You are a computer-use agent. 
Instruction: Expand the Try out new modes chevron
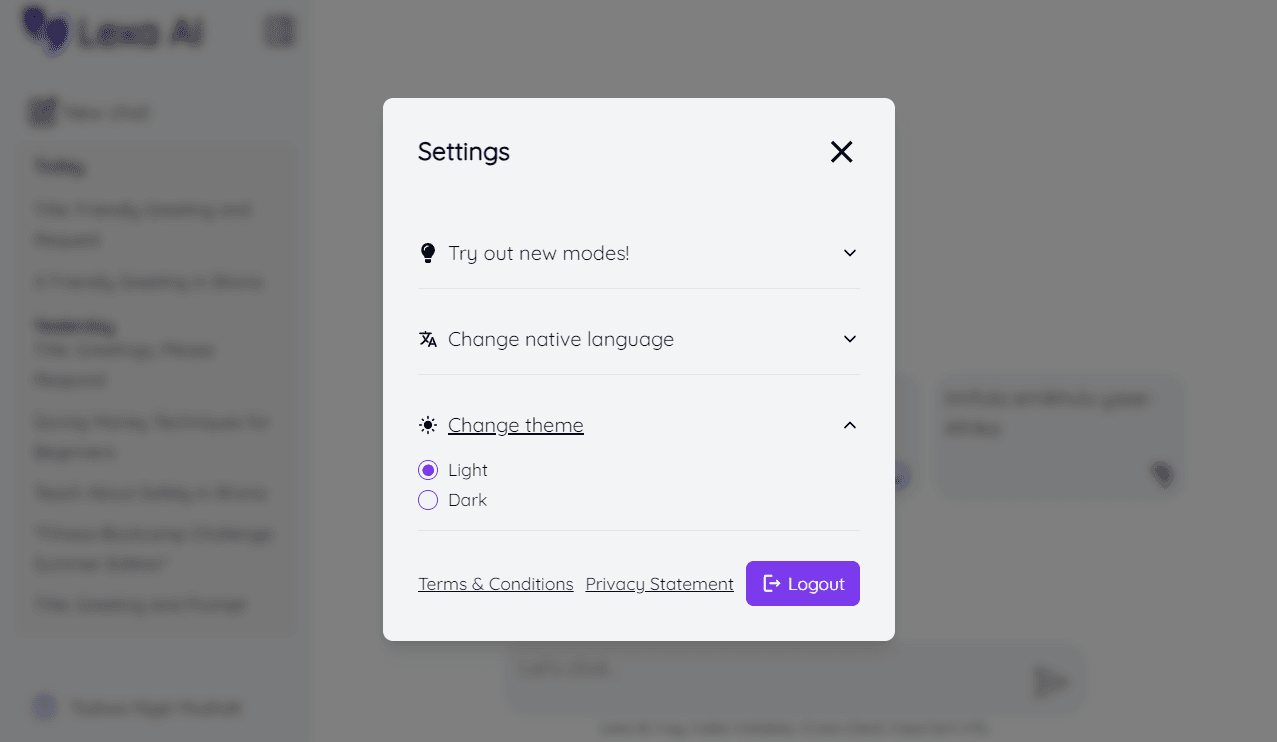click(x=850, y=253)
